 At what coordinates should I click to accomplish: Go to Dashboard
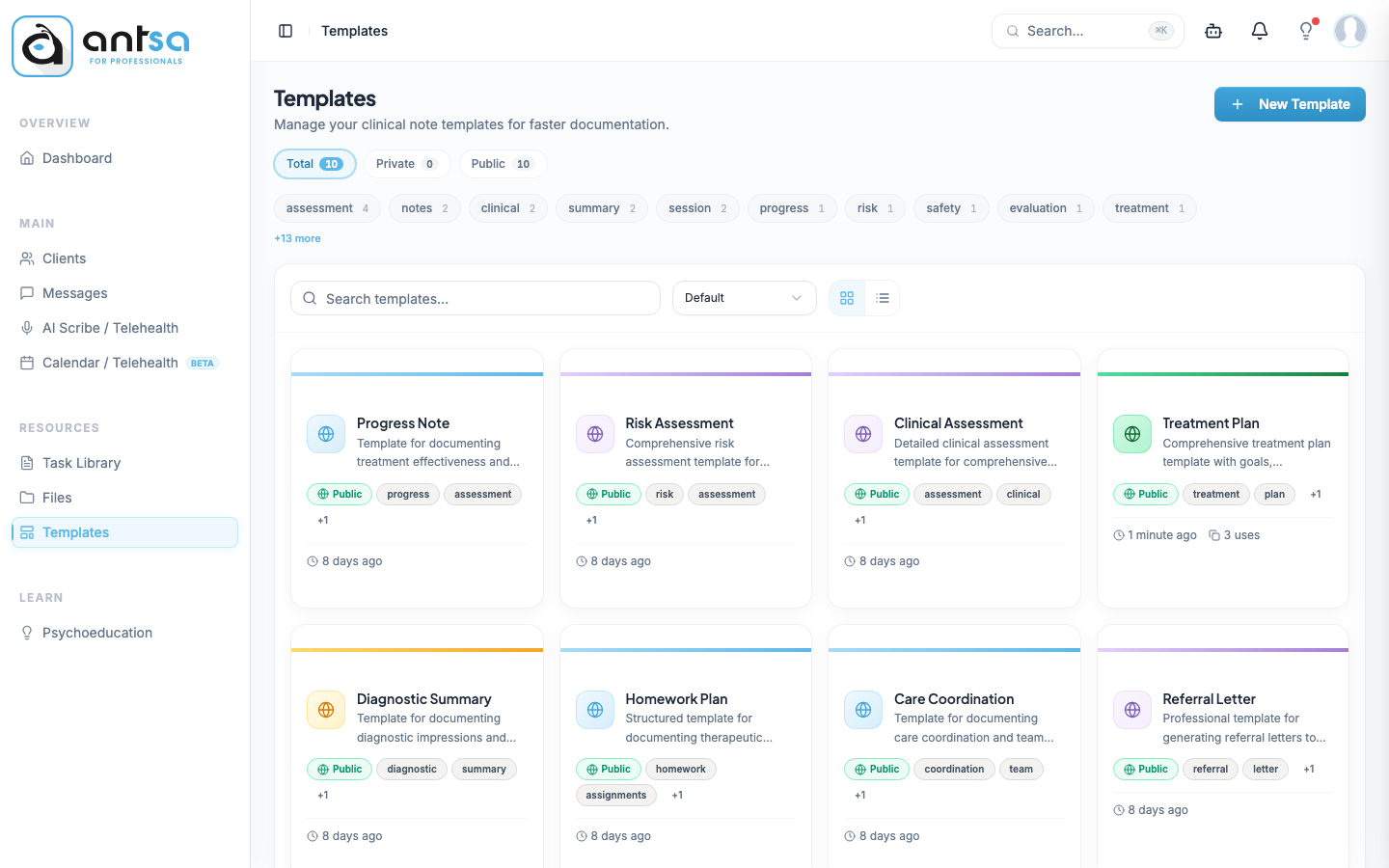tap(124, 158)
